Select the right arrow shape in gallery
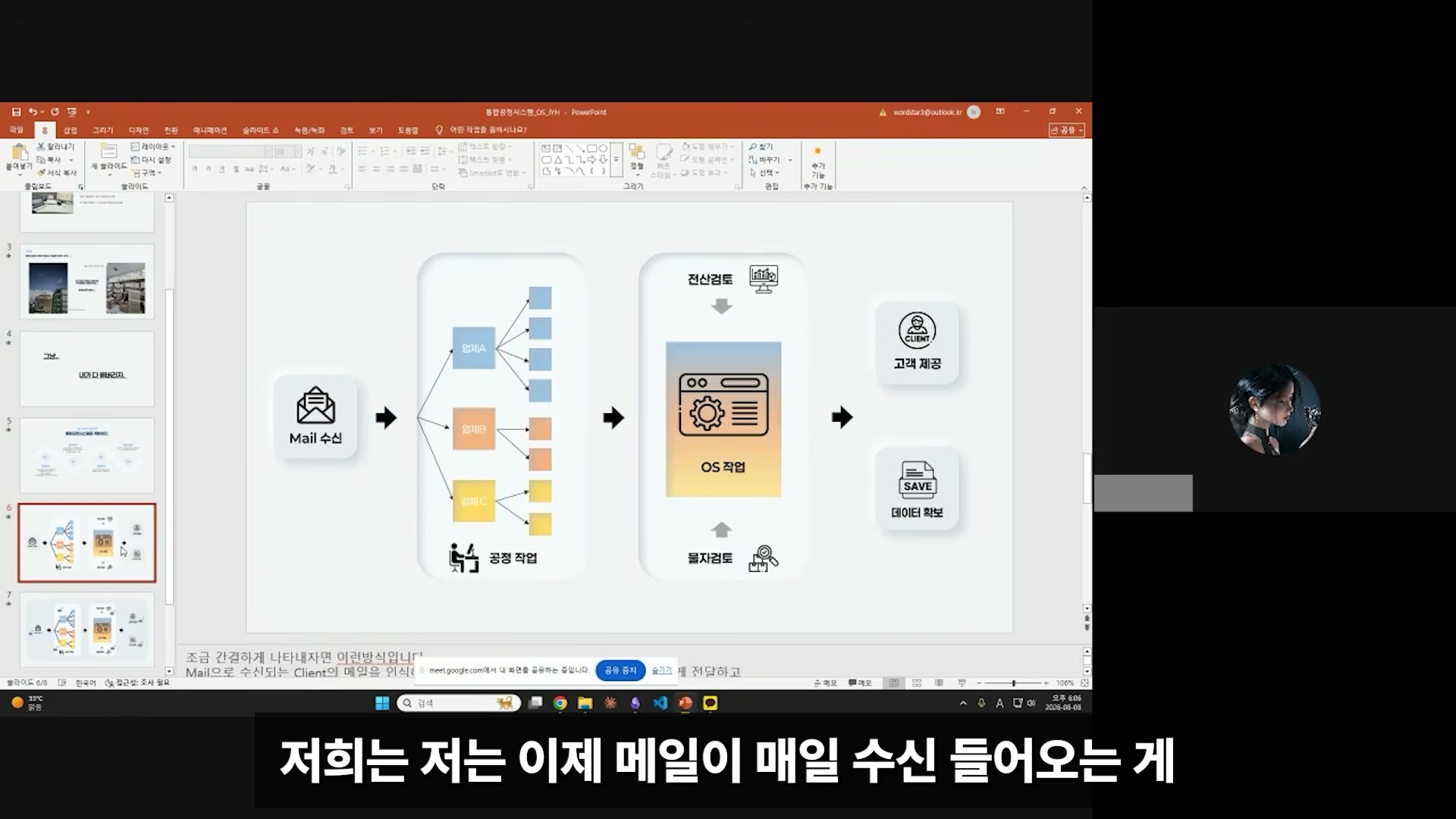 (x=592, y=159)
